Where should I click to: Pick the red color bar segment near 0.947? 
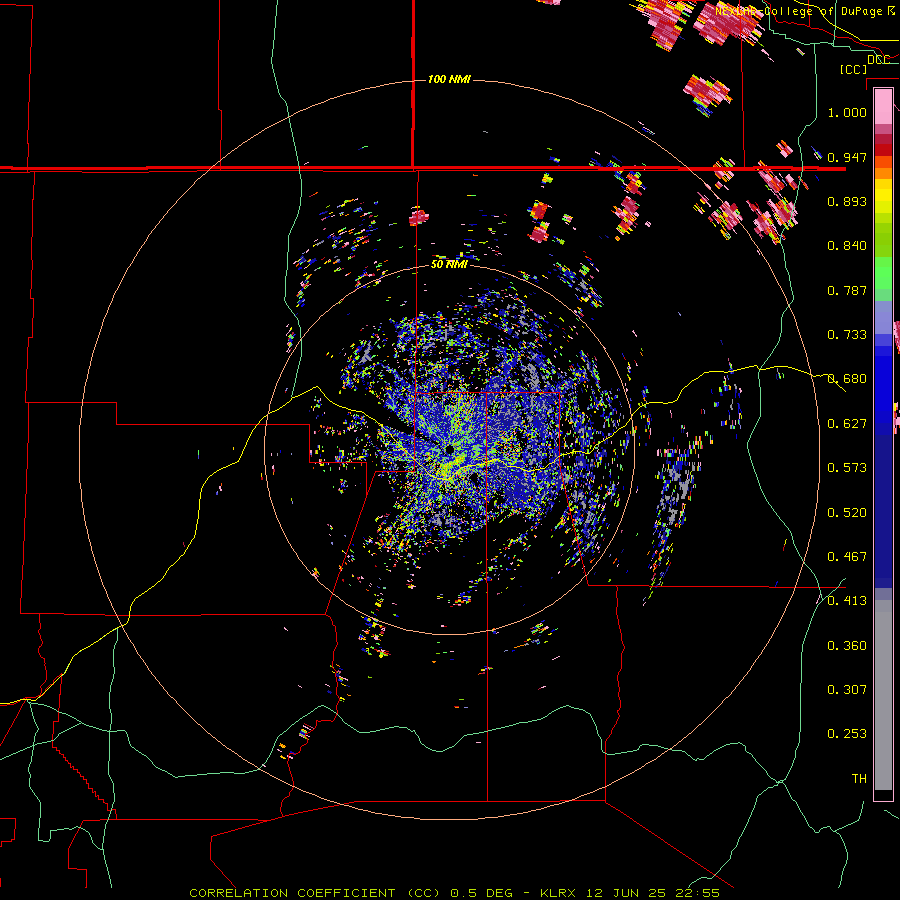(x=883, y=150)
